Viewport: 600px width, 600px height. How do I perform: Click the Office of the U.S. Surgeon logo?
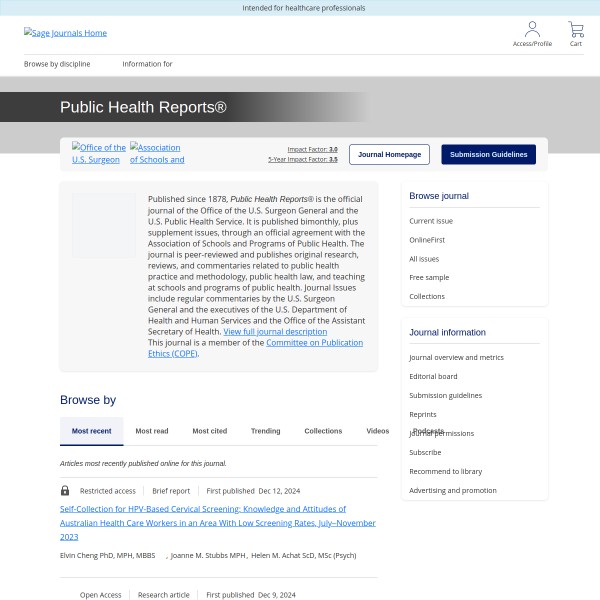pos(98,154)
